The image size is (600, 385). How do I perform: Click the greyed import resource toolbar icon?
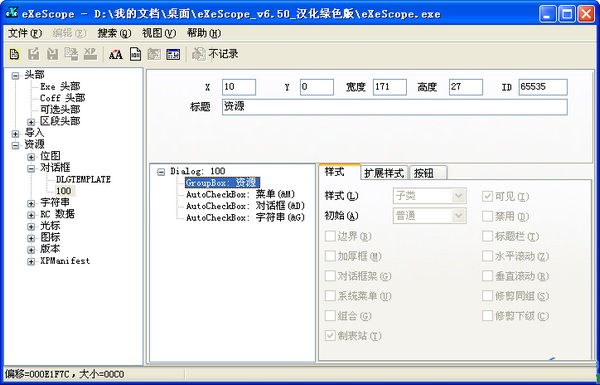point(52,54)
